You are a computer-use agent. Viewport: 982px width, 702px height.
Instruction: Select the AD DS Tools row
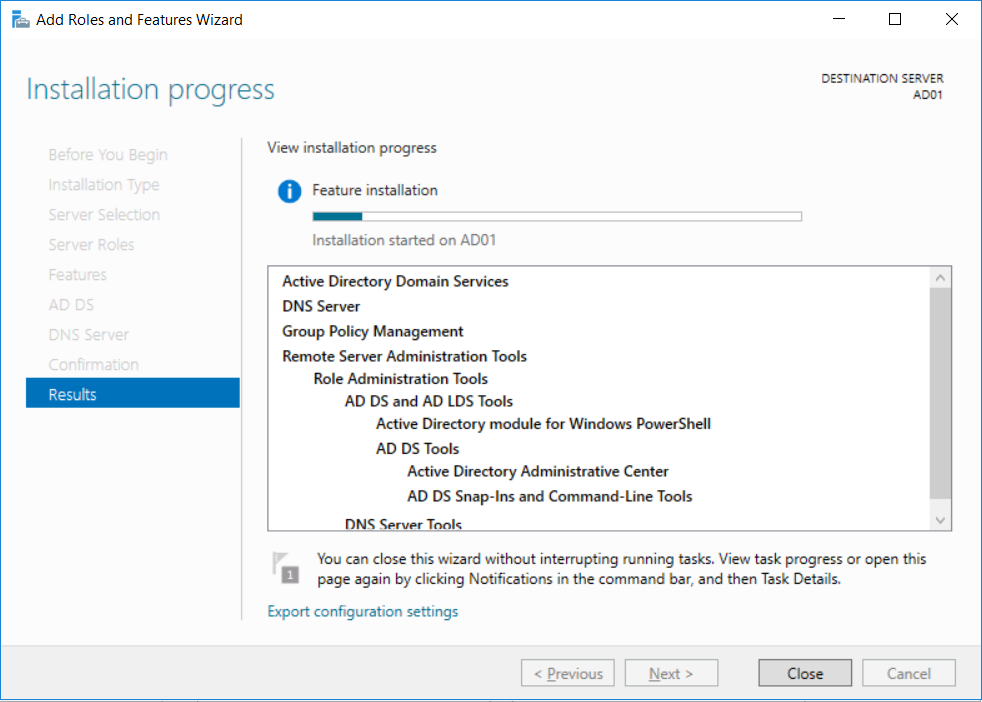coord(417,449)
